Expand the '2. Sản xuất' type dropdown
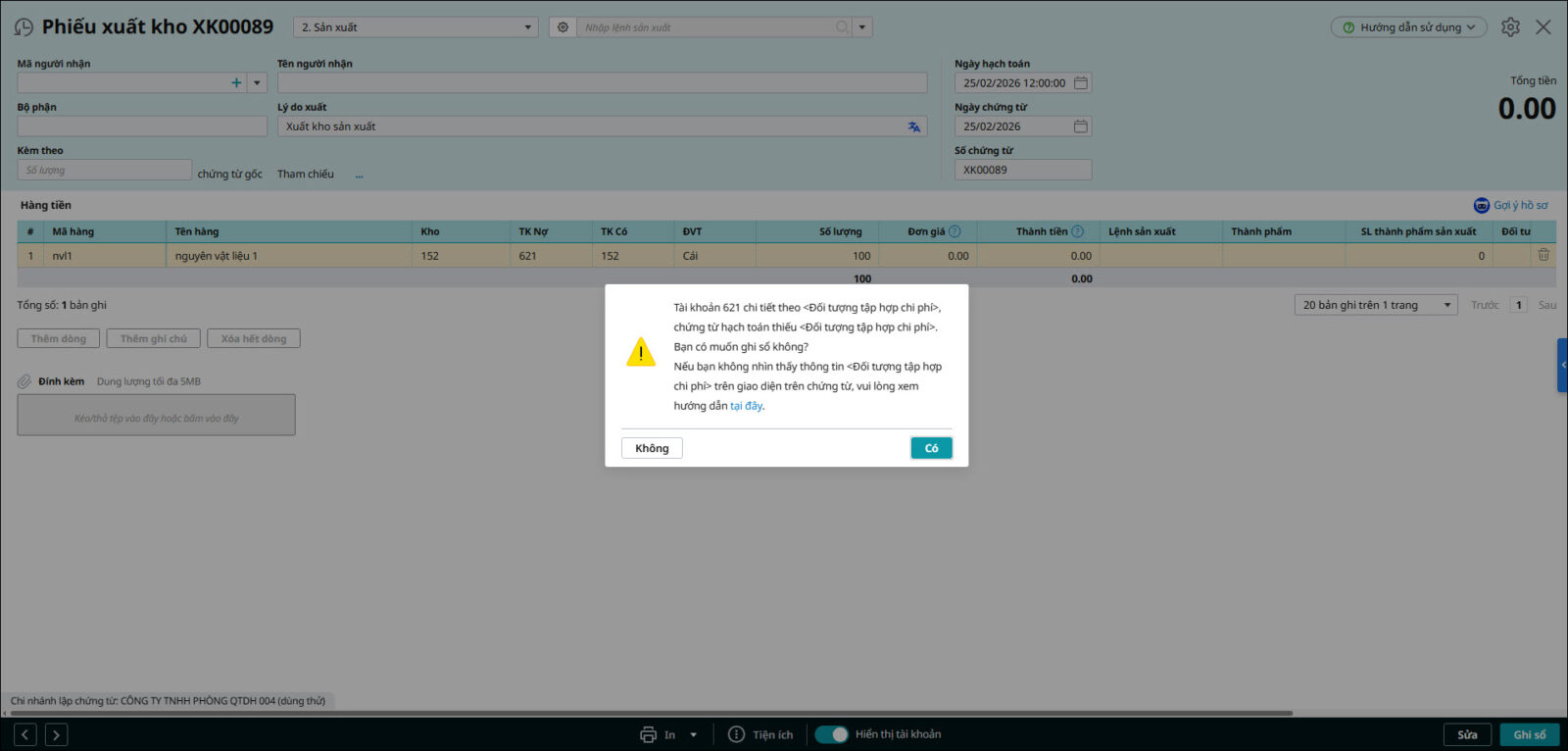Viewport: 1568px width, 751px height. tap(527, 27)
